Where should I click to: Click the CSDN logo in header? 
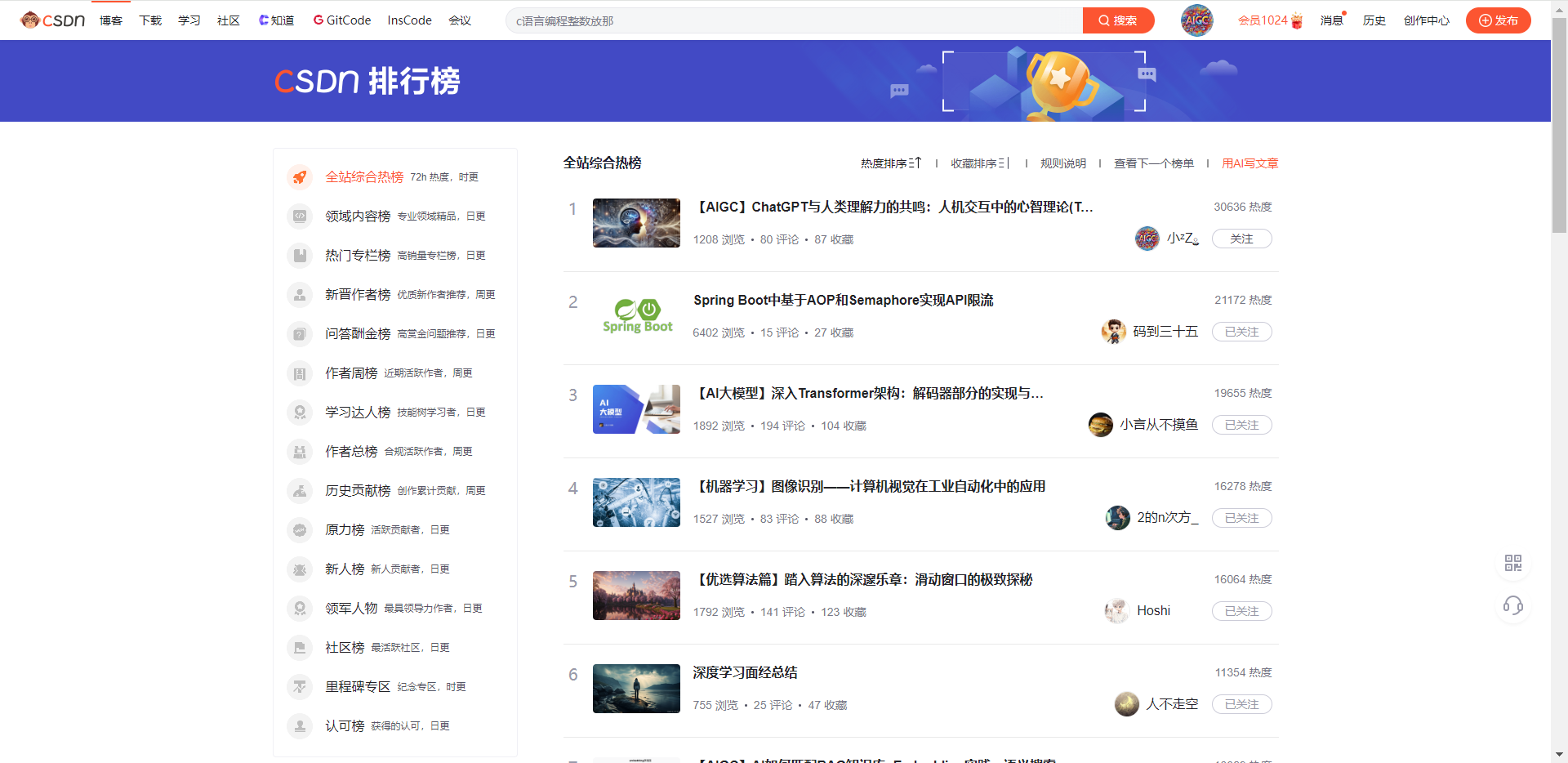pyautogui.click(x=53, y=20)
